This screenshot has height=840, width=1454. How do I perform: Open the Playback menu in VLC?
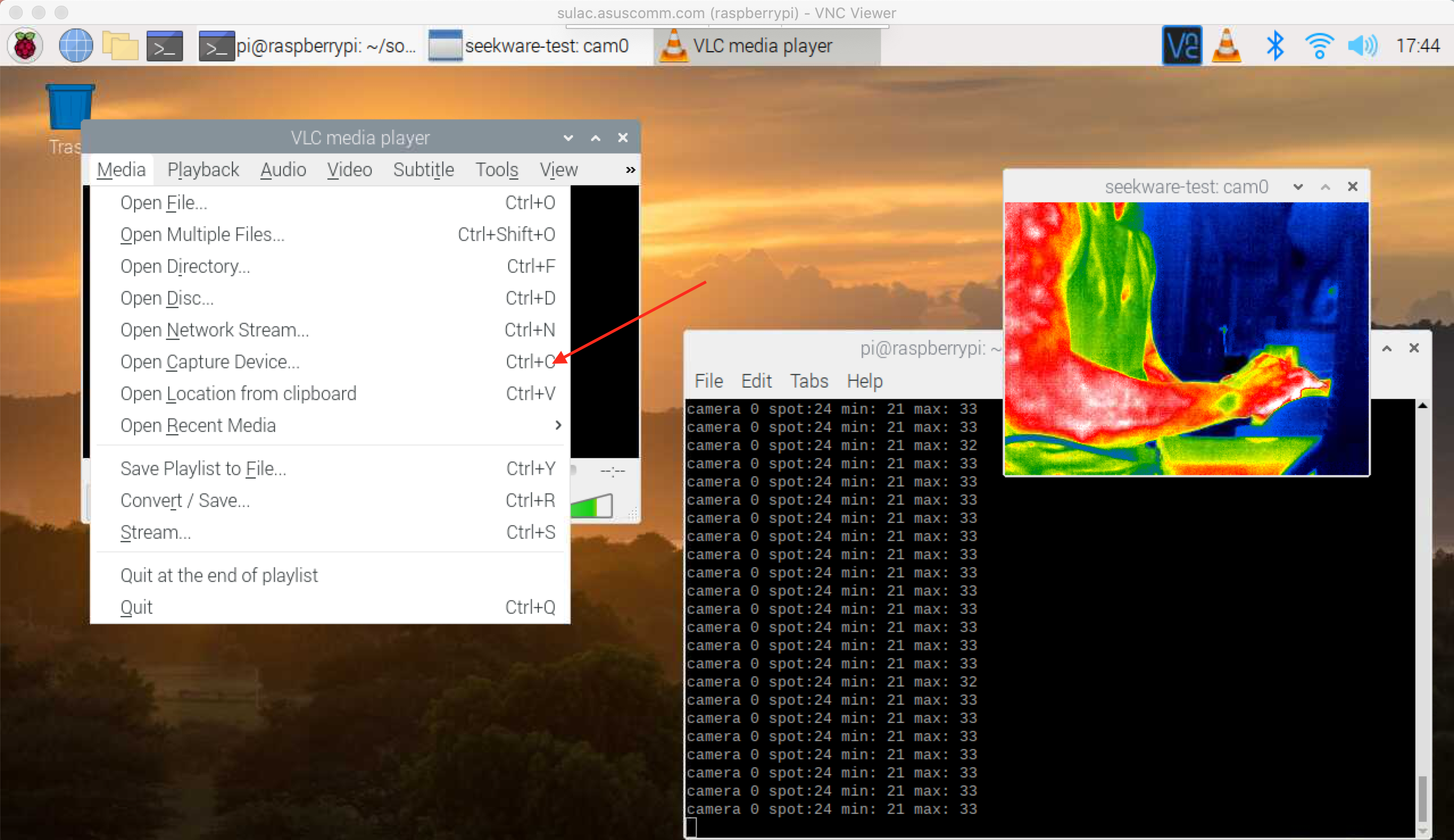tap(203, 169)
